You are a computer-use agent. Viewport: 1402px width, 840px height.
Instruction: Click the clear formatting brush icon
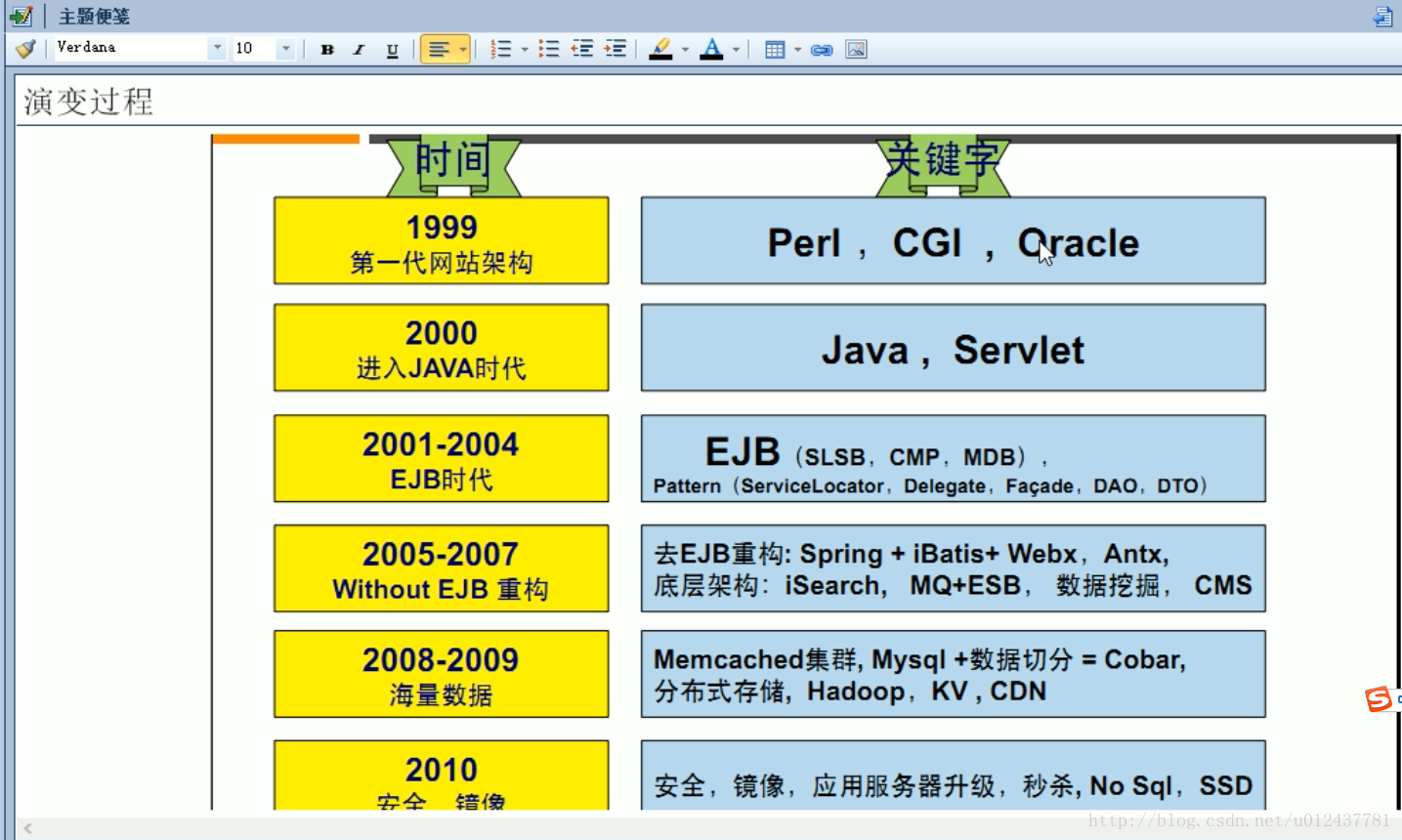pos(25,49)
